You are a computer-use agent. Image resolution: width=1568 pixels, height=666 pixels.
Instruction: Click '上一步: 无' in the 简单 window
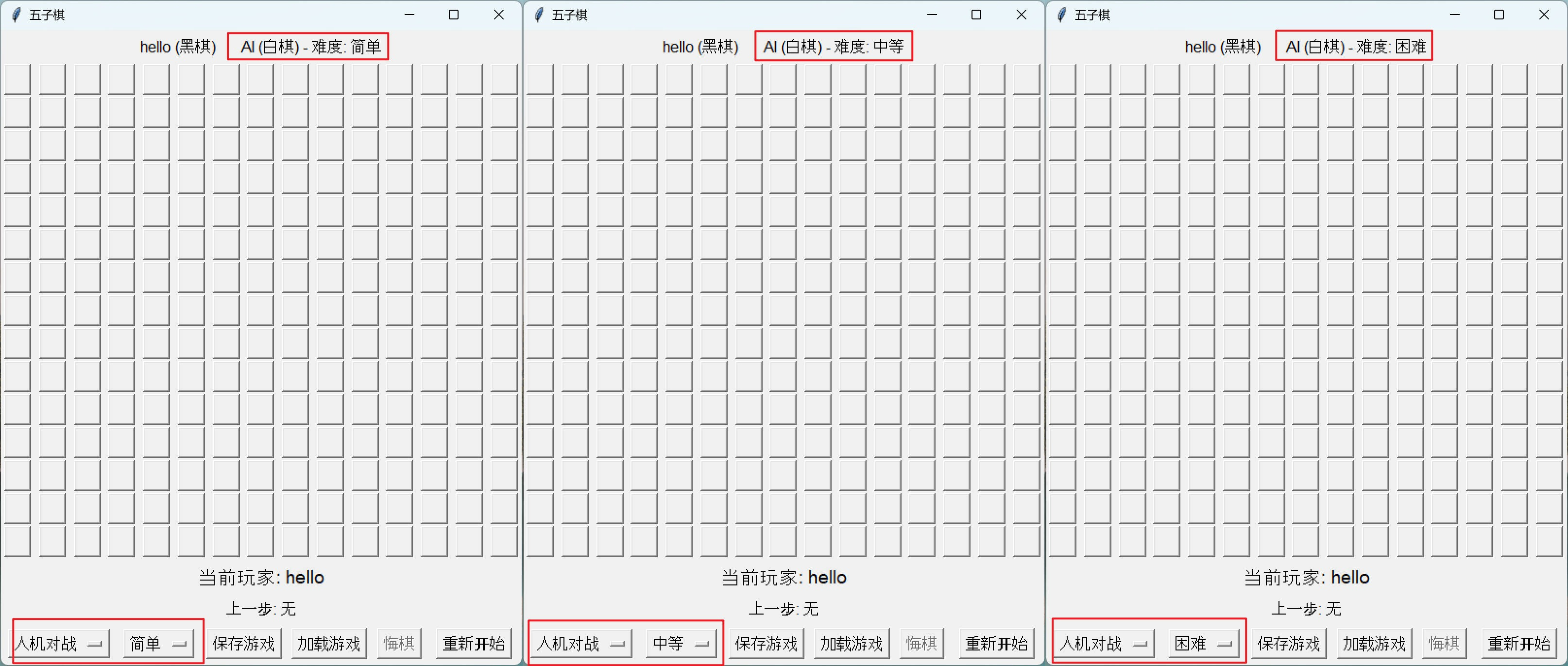tap(261, 608)
